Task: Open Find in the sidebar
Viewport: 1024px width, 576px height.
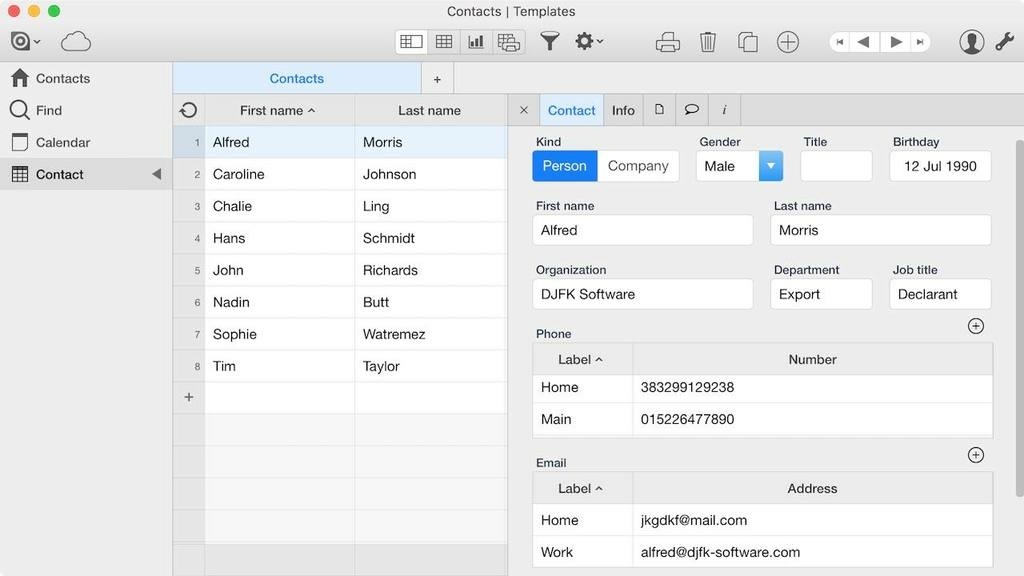Action: coord(86,110)
